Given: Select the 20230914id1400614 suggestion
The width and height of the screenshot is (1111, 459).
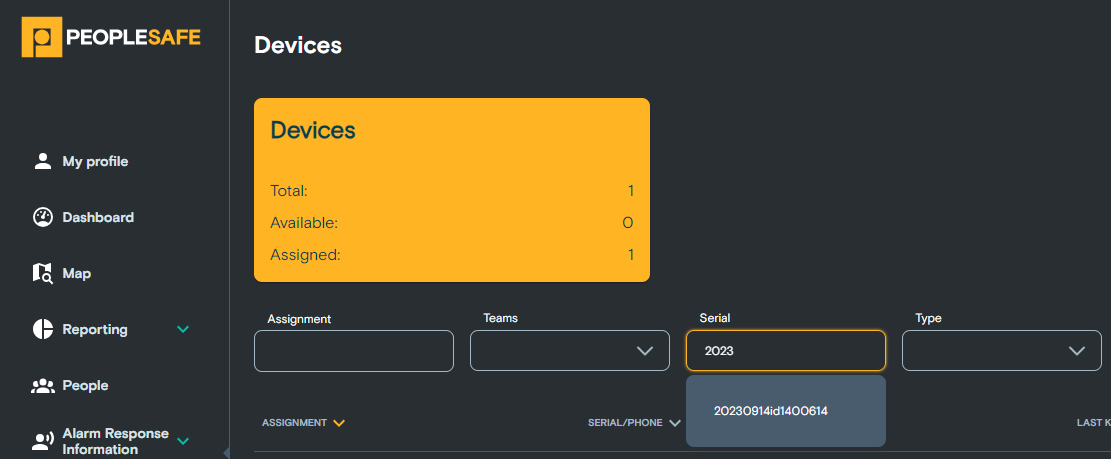Looking at the screenshot, I should [771, 411].
